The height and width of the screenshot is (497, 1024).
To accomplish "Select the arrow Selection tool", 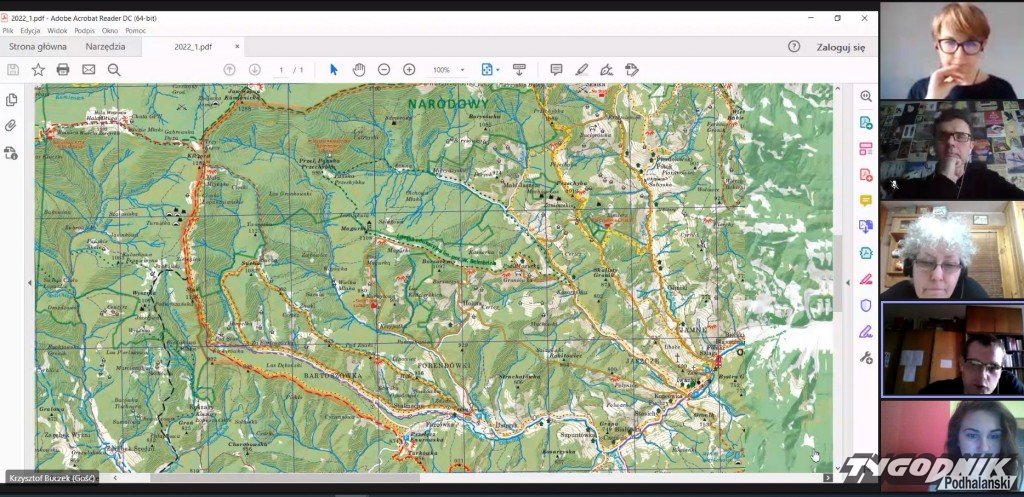I will coord(334,70).
